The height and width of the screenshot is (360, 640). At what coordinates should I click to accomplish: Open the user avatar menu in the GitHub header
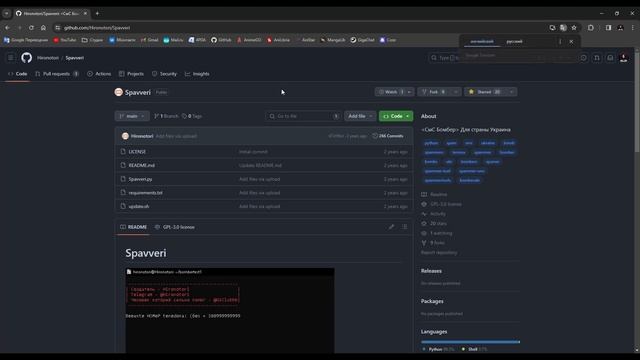(x=624, y=58)
